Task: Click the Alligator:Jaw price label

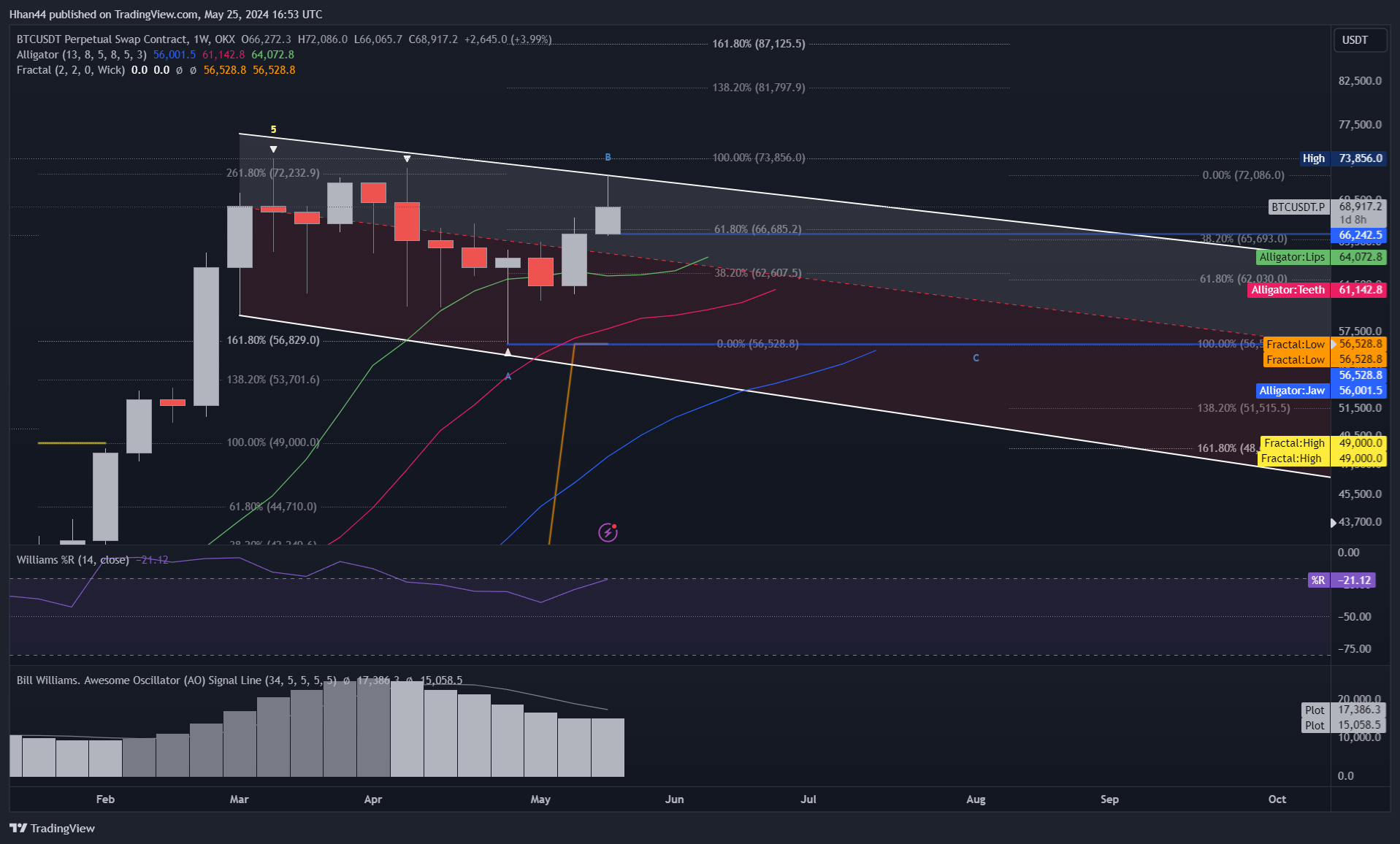Action: point(1321,391)
